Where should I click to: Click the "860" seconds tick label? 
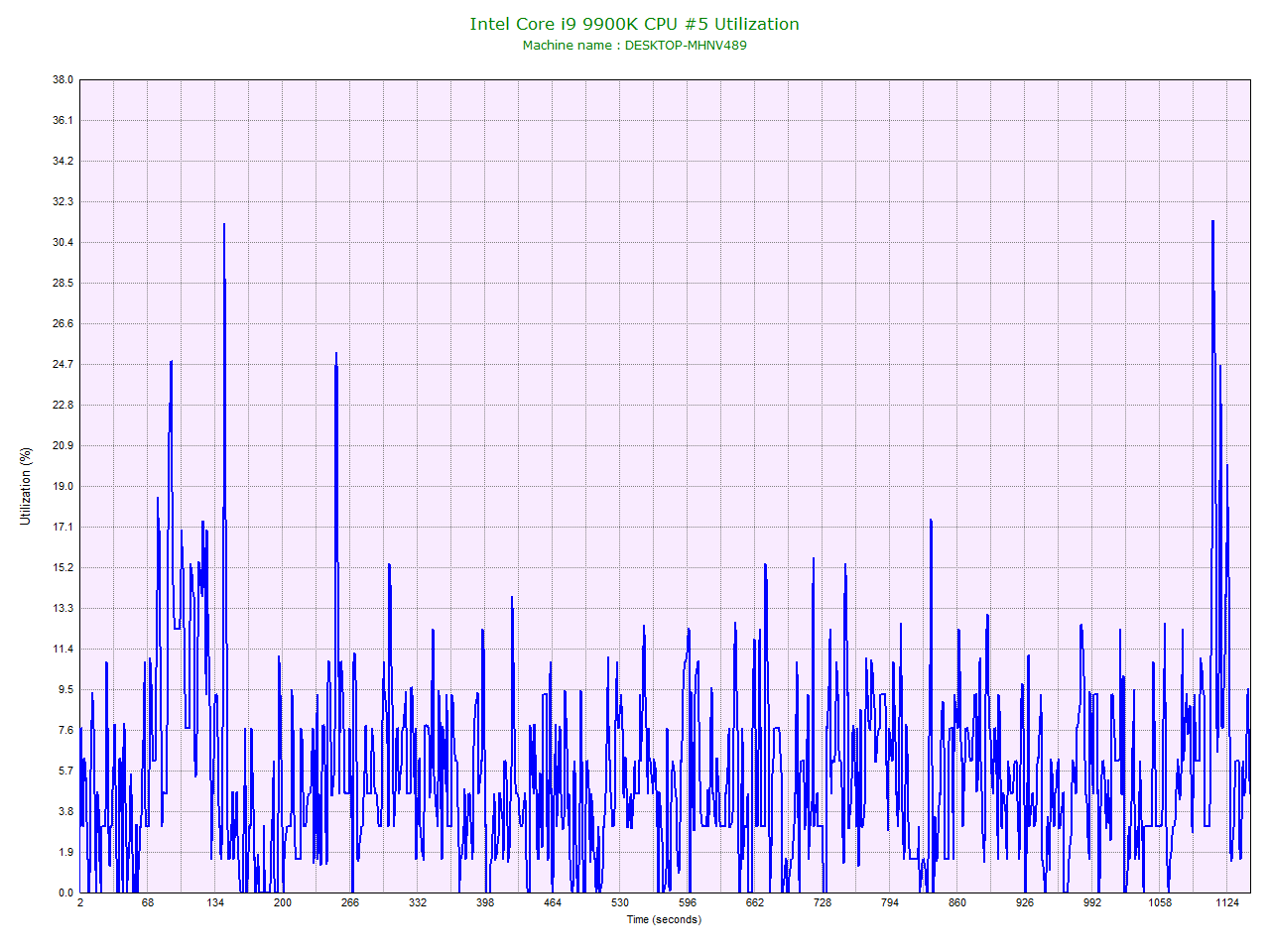tap(957, 903)
